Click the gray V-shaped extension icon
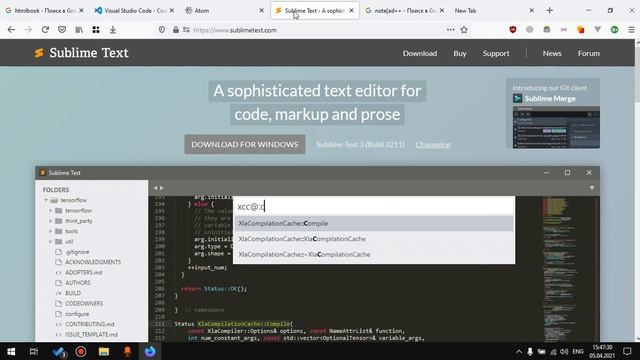The image size is (640, 360). tap(598, 30)
